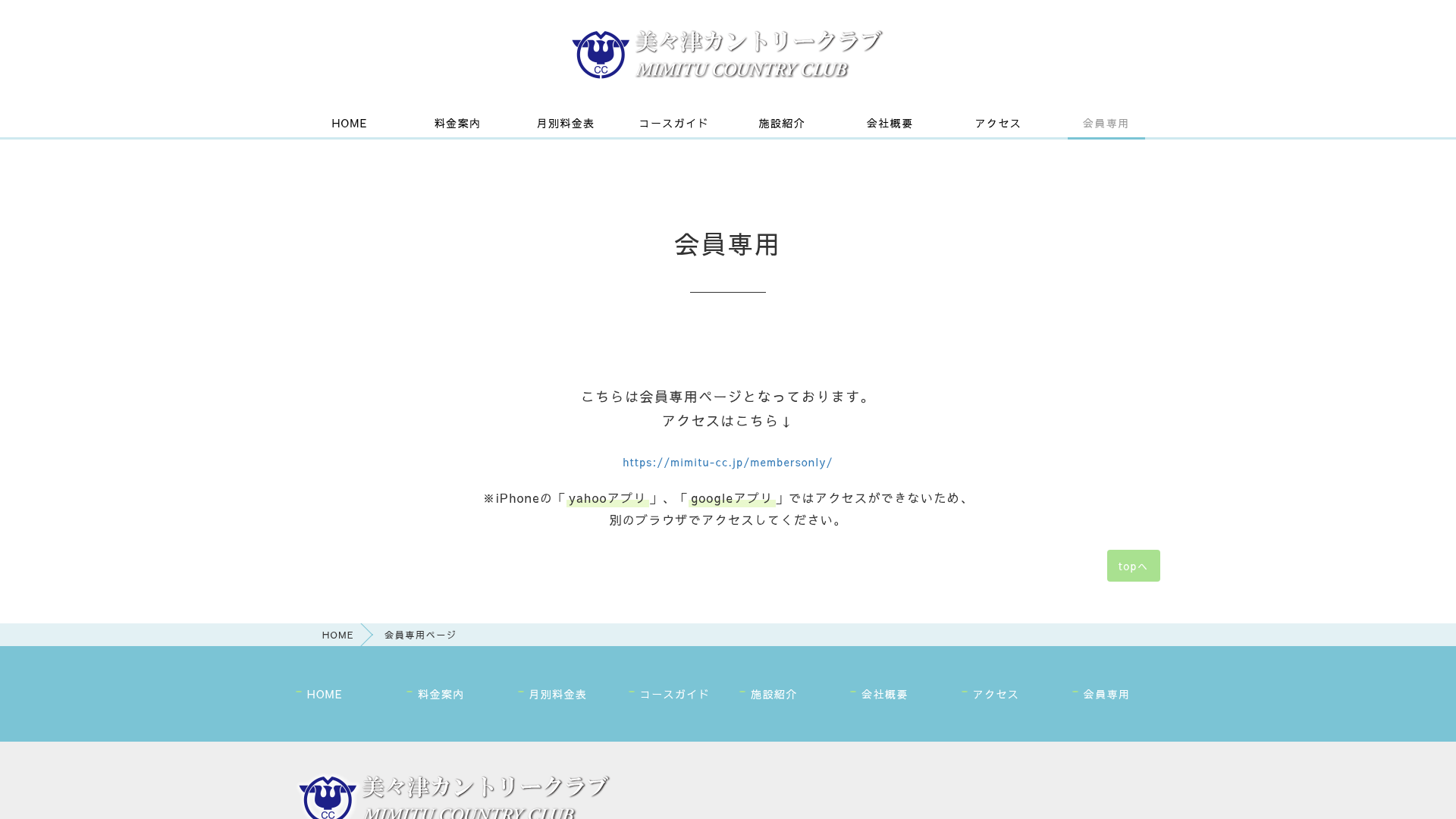Click 会員専用ページ breadcrumb text
Screen dimensions: 1456x819
(x=420, y=635)
